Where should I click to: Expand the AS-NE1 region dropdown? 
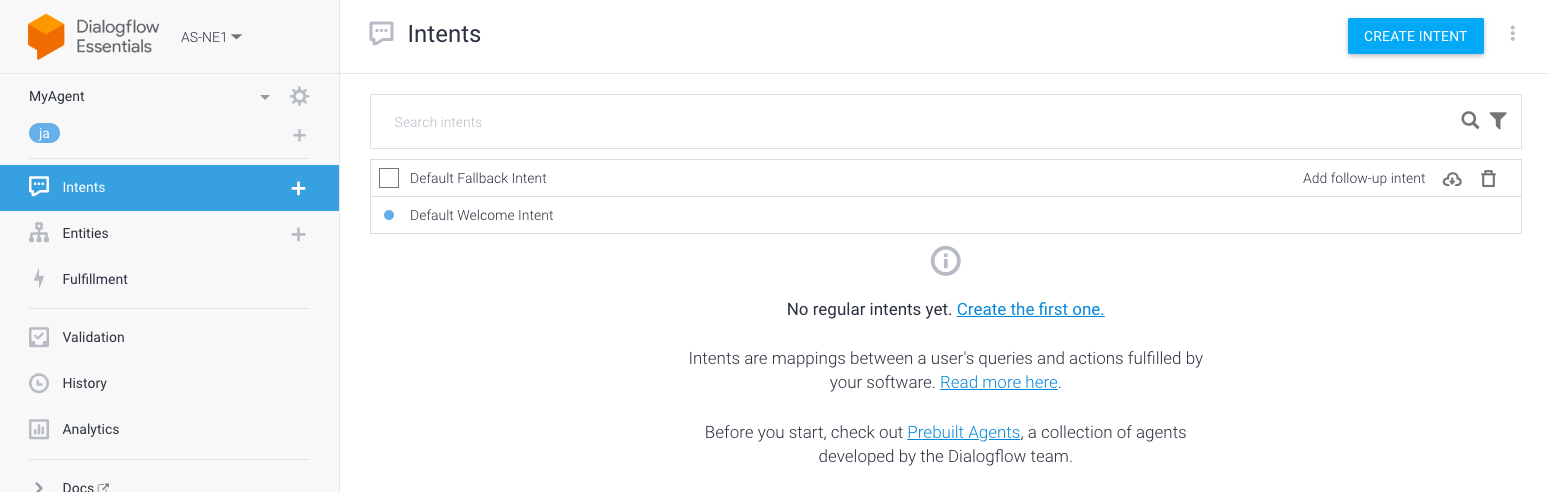(211, 37)
